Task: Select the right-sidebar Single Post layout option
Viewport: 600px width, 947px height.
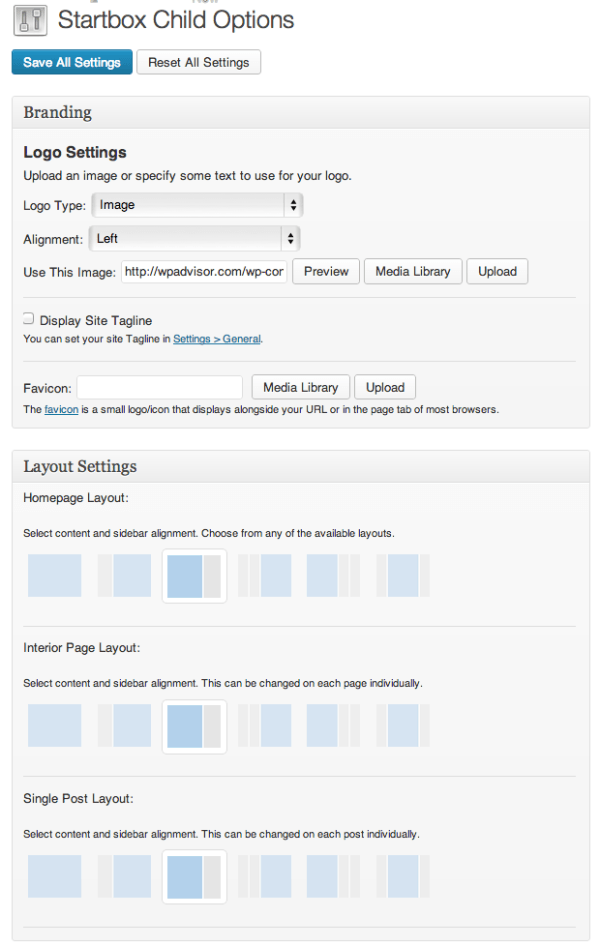Action: 194,876
